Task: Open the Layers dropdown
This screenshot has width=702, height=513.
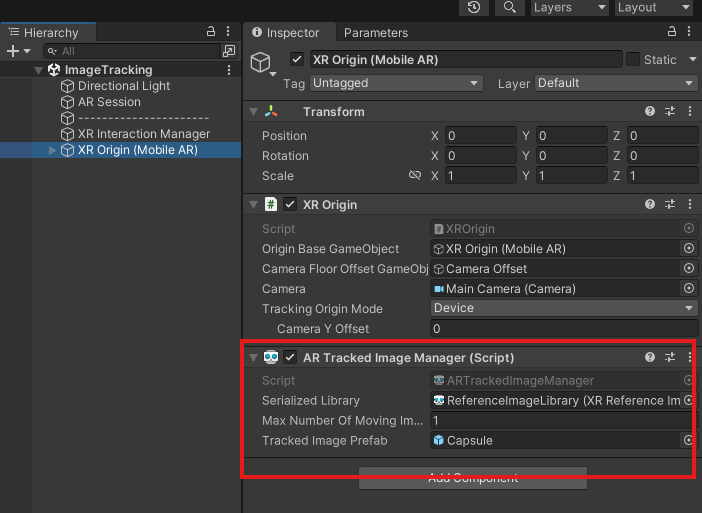Action: click(x=569, y=7)
